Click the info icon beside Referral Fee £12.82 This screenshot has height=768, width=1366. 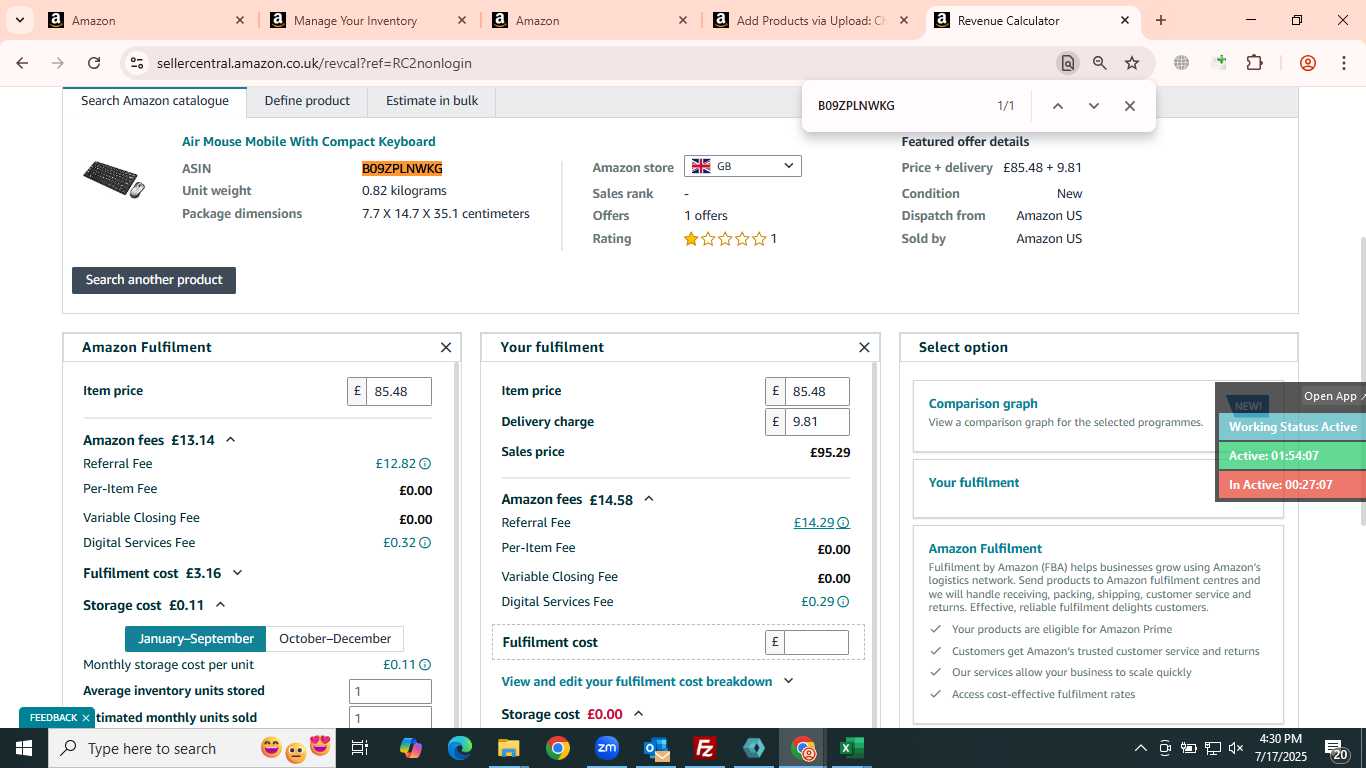point(425,464)
